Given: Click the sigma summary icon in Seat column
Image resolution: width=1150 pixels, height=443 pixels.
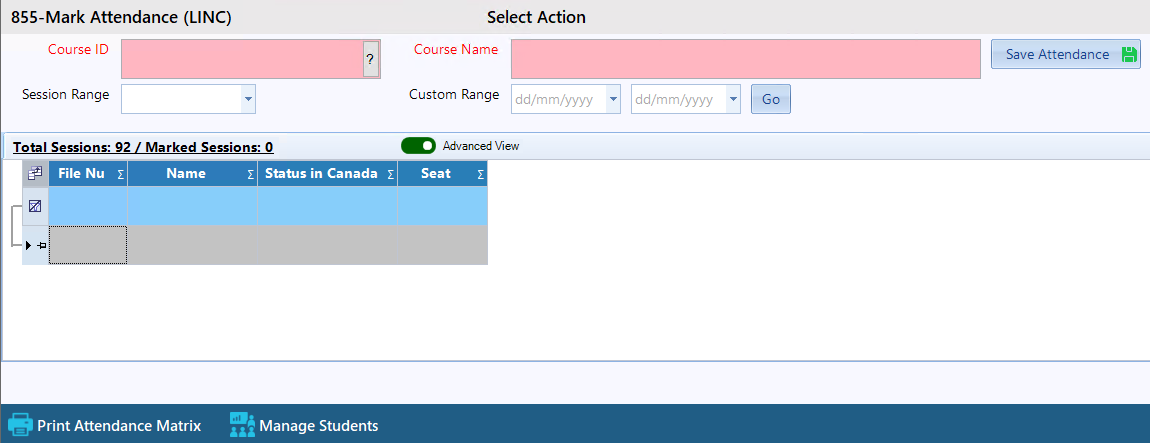Looking at the screenshot, I should (480, 175).
